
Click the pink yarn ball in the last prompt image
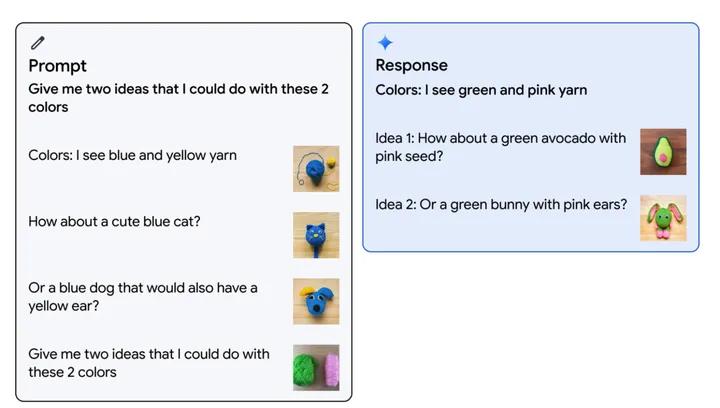point(331,368)
